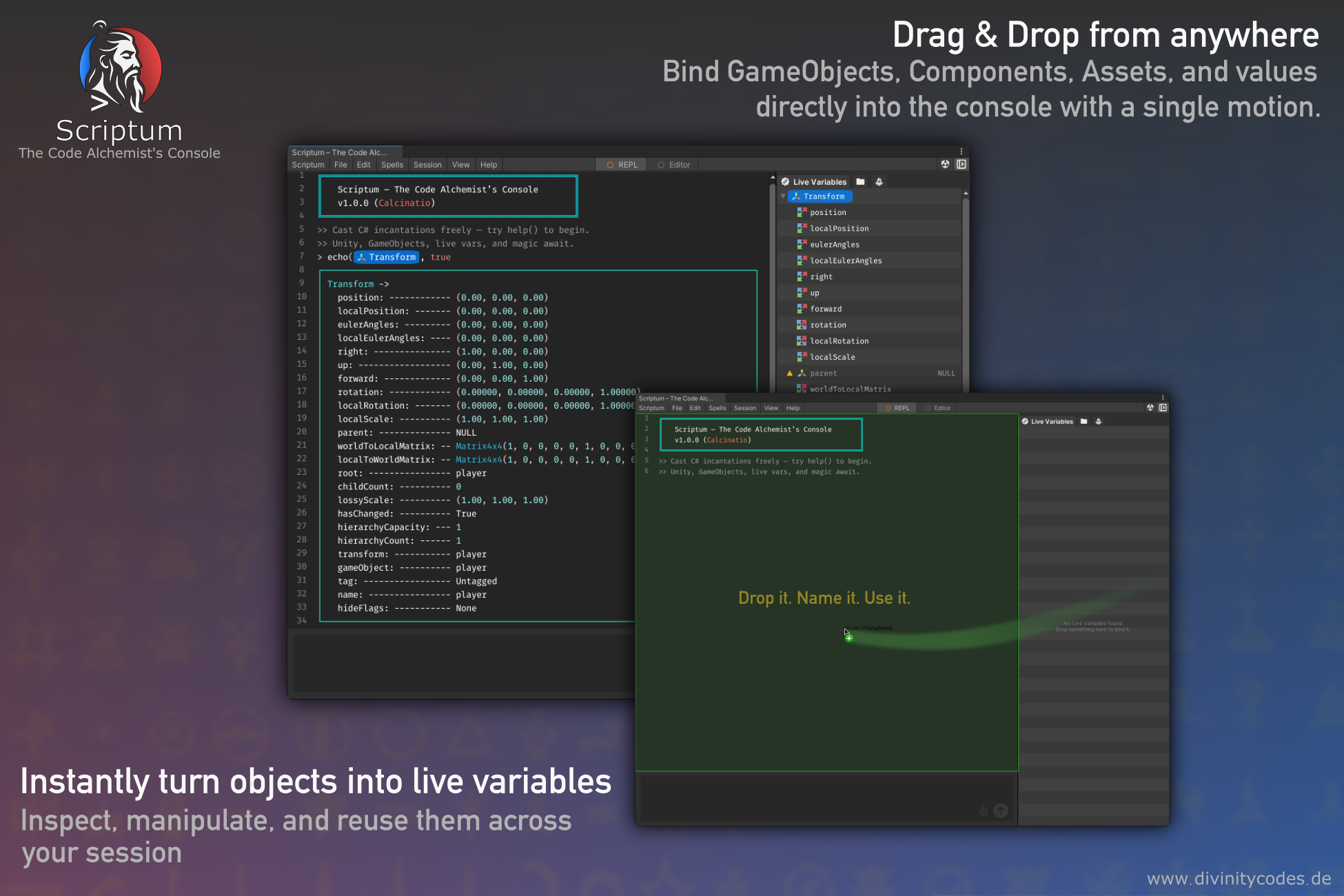Click 'Untagged' value on tag row
This screenshot has height=896, width=1344.
[x=476, y=582]
